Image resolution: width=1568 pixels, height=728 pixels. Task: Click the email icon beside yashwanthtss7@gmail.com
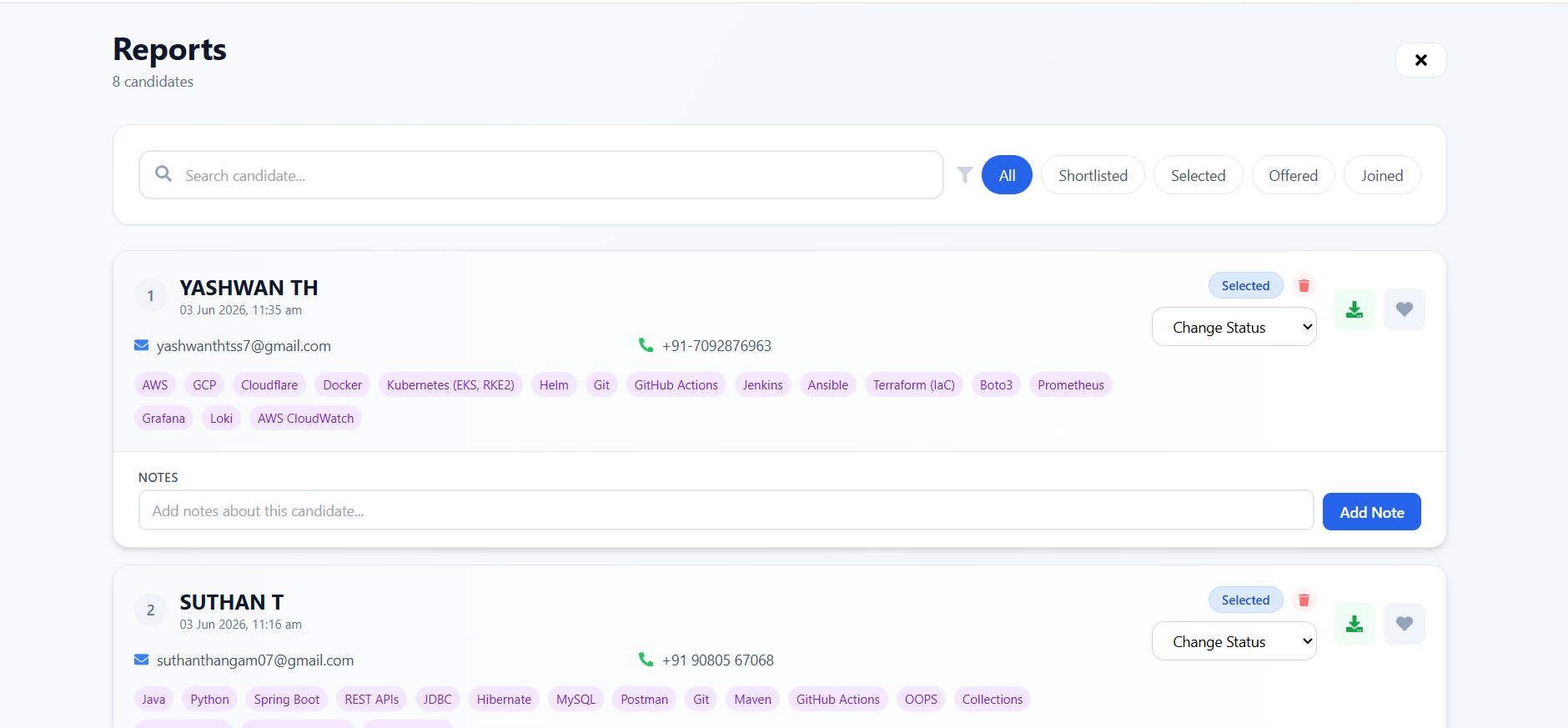coord(142,345)
